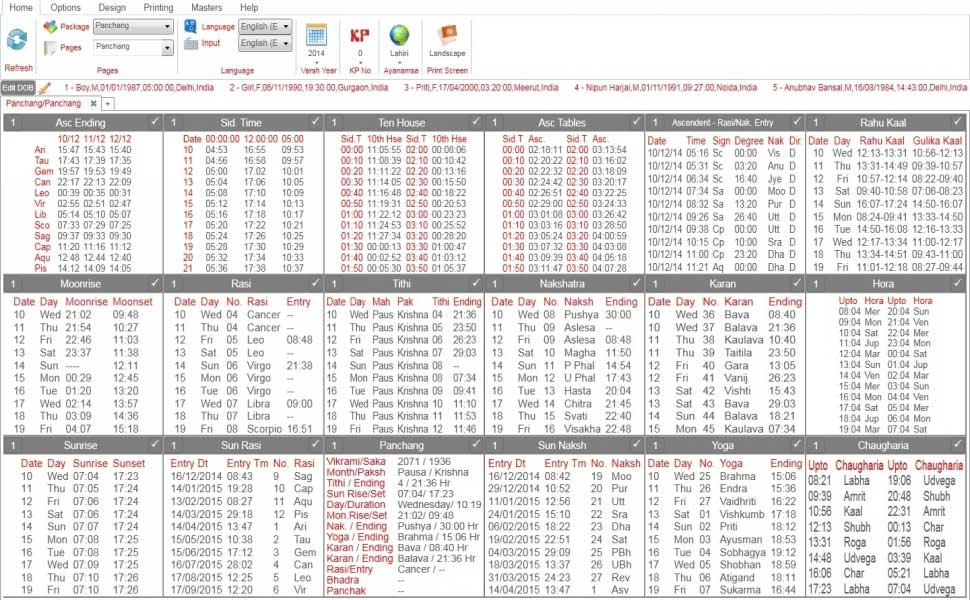Click the number 1 in Yoga header
Image resolution: width=970 pixels, height=600 pixels.
[655, 445]
